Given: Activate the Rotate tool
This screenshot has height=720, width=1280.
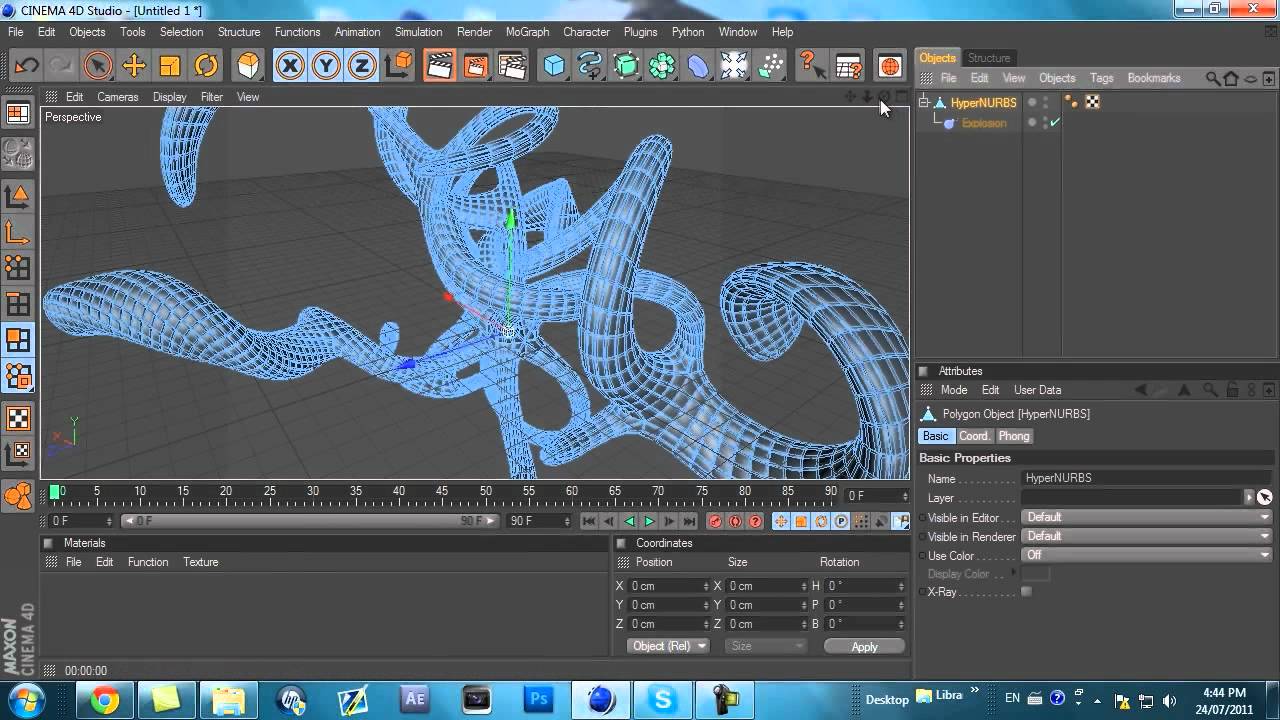Looking at the screenshot, I should coord(206,66).
